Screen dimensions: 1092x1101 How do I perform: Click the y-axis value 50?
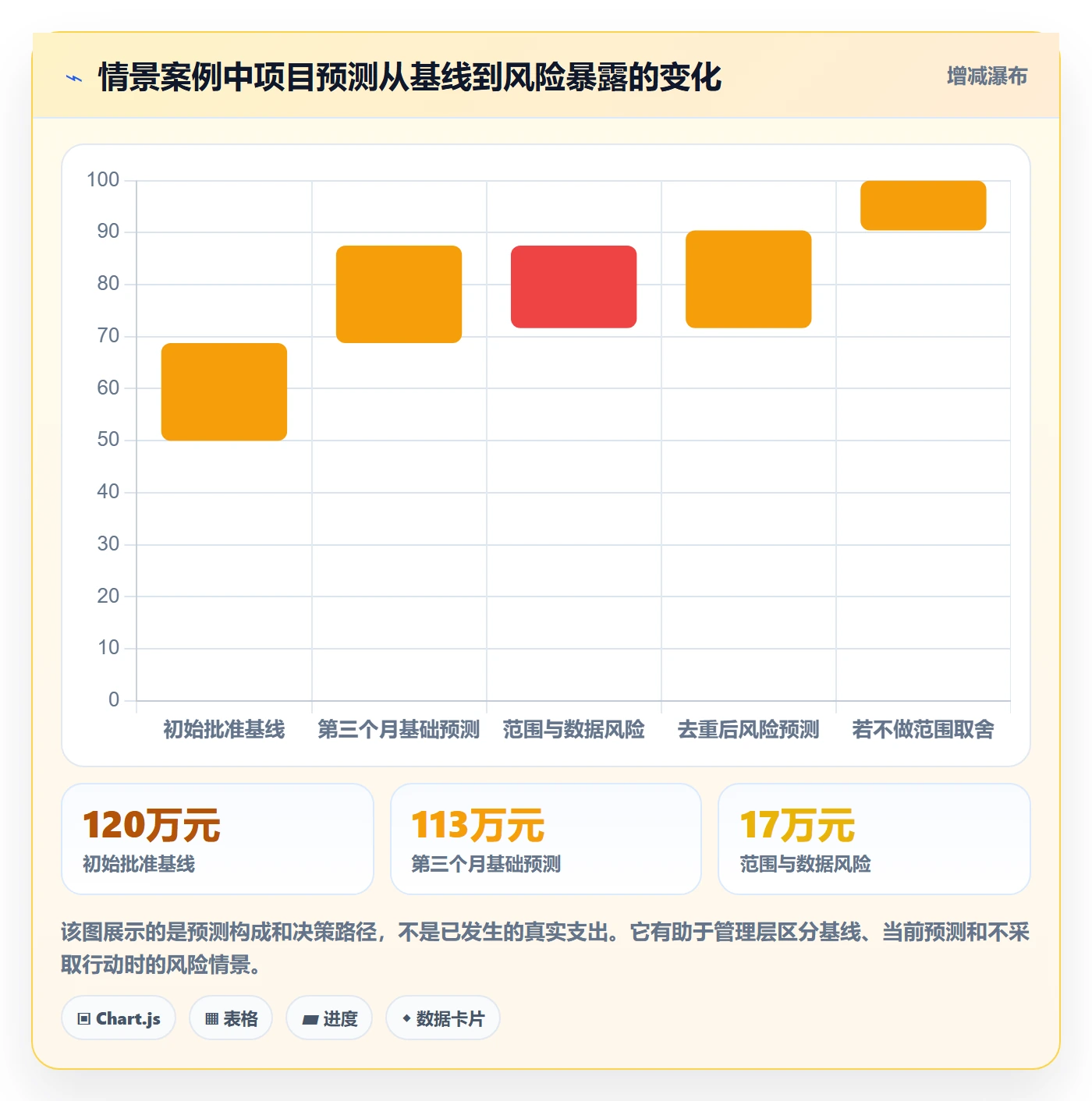tap(108, 440)
